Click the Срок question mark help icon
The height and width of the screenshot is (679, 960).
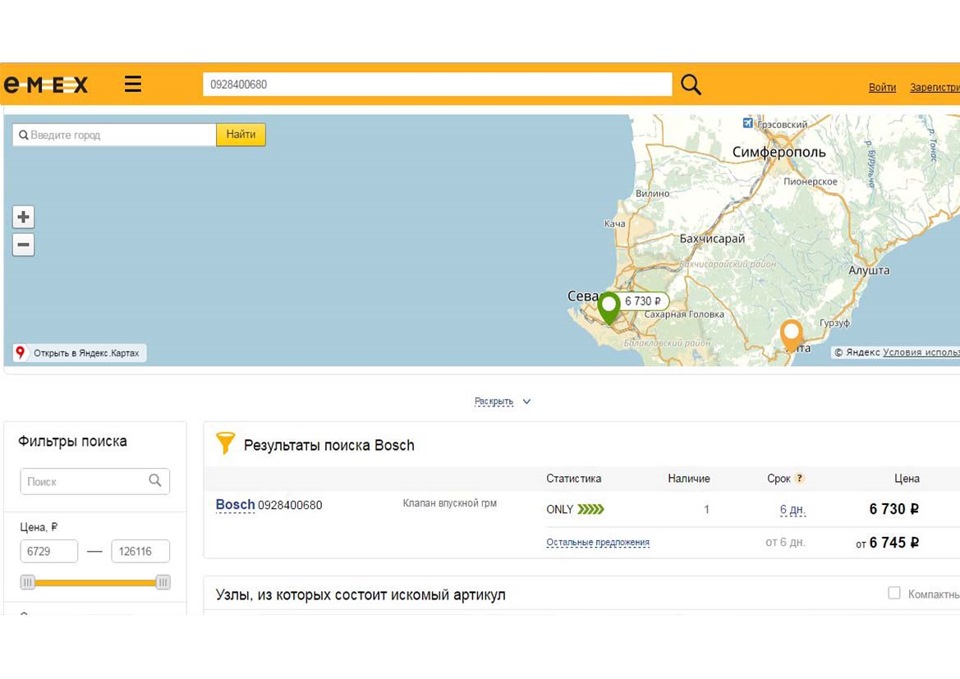799,478
